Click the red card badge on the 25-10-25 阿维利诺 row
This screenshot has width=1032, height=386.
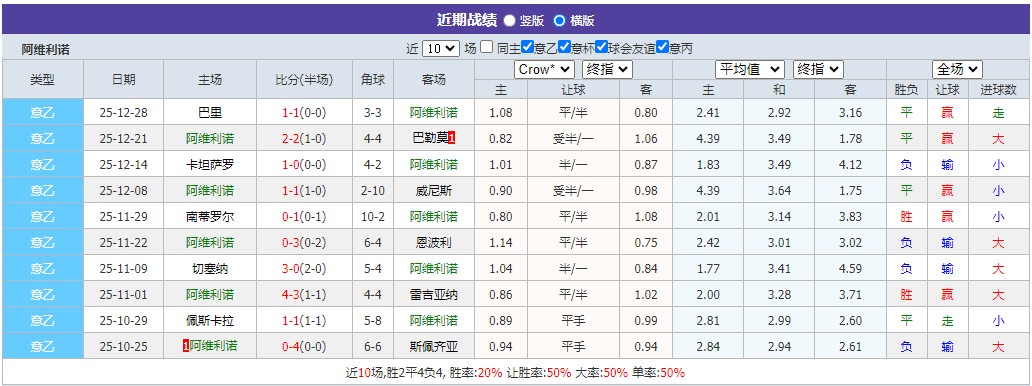pos(186,346)
